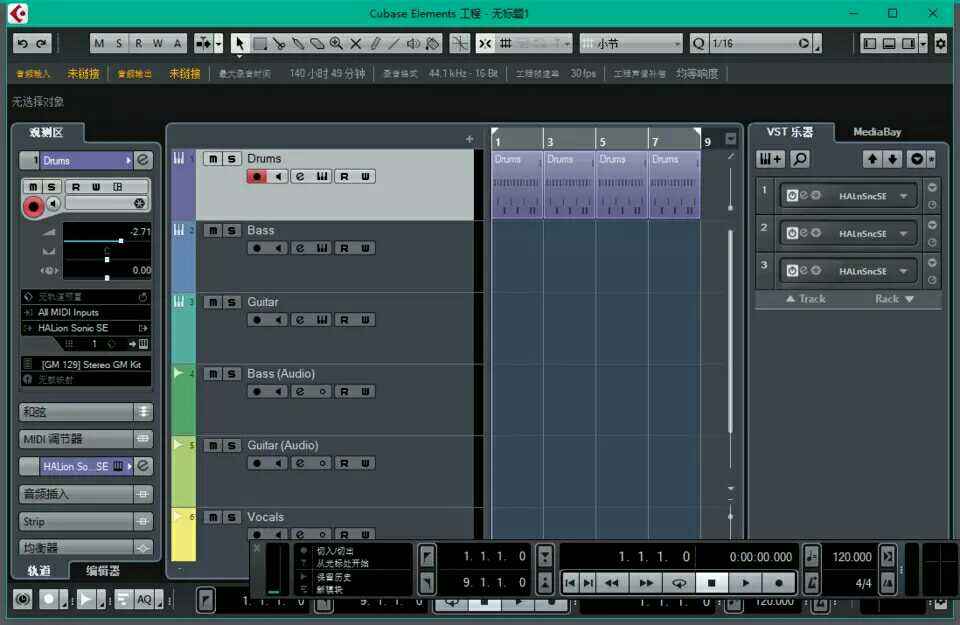Mute the Bass track

tap(213, 231)
